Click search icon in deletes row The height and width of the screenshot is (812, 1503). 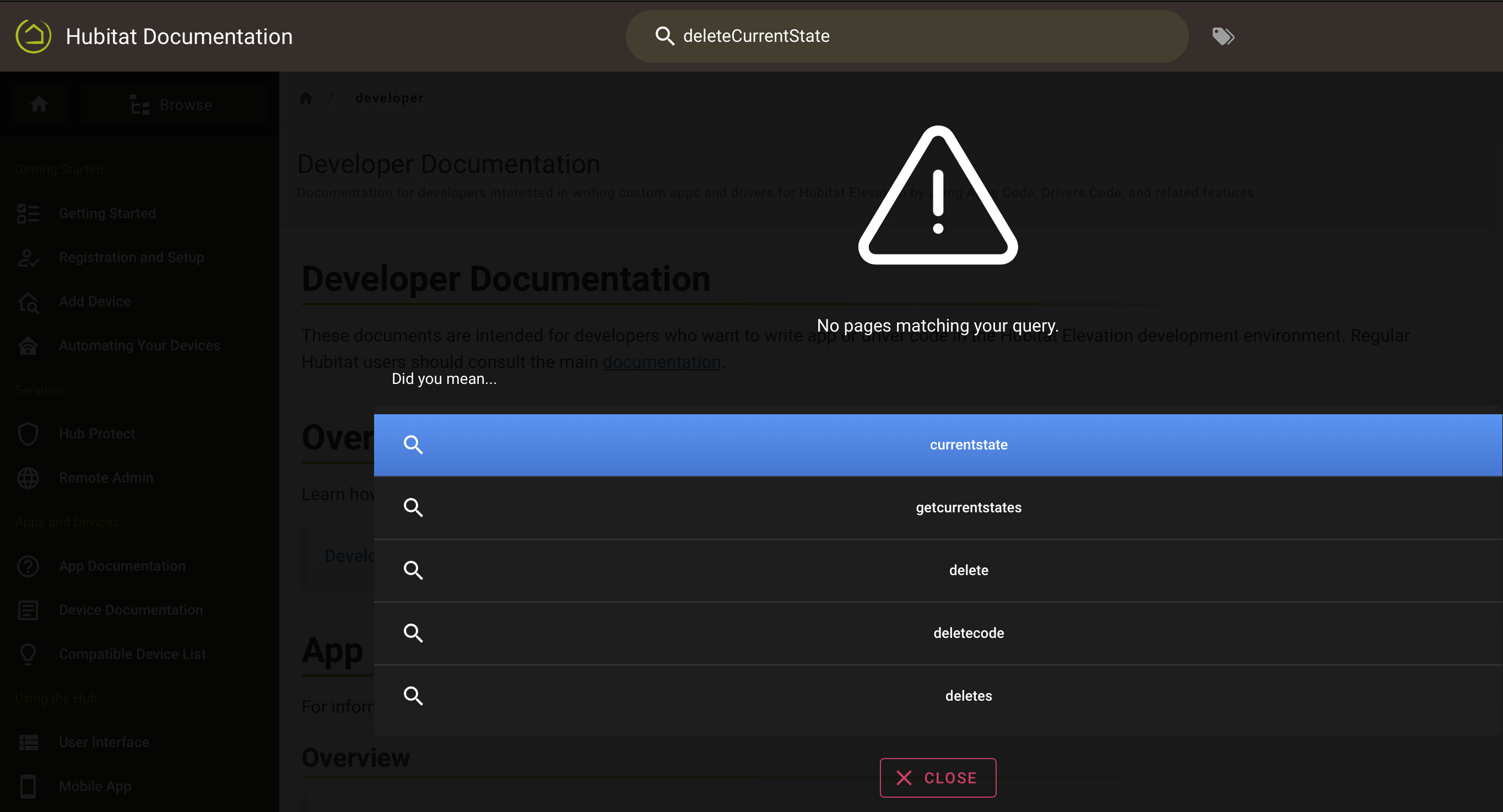click(413, 696)
